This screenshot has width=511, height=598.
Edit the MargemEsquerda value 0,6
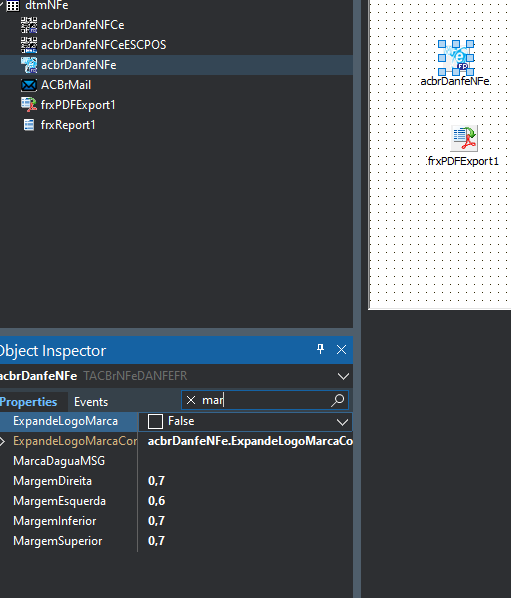(x=156, y=501)
